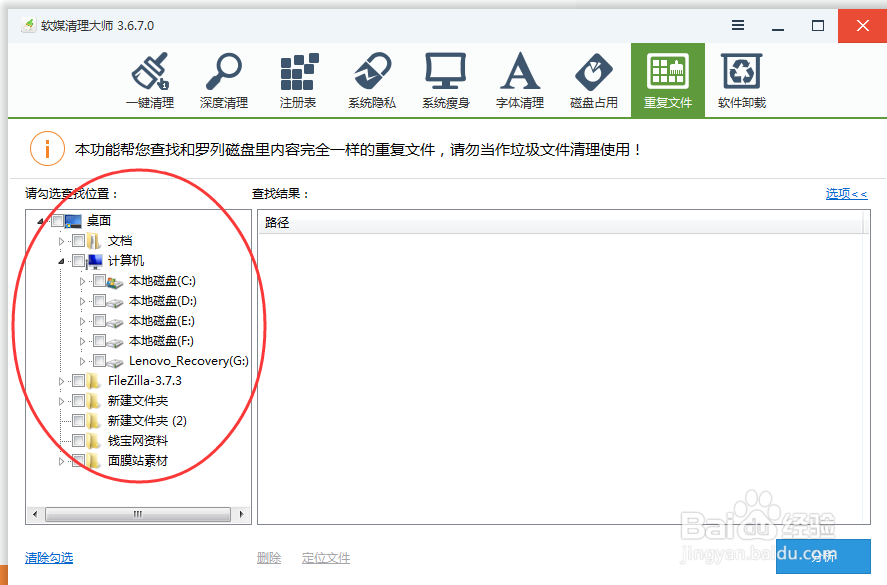Click the horizontal scrollbar under the tree
Viewport: 887px width, 585px height.
(137, 513)
